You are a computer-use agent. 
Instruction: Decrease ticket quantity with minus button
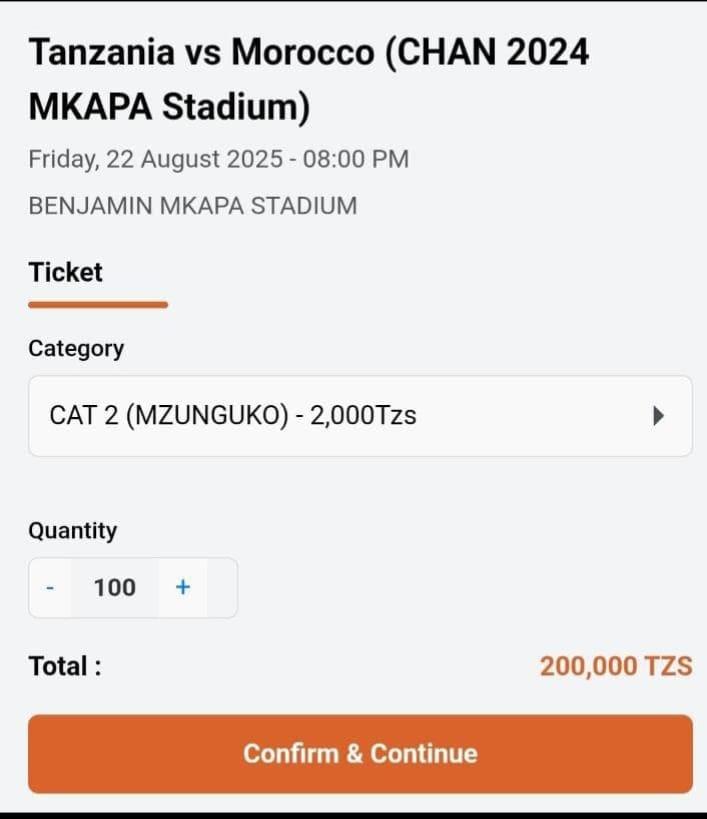coord(50,588)
